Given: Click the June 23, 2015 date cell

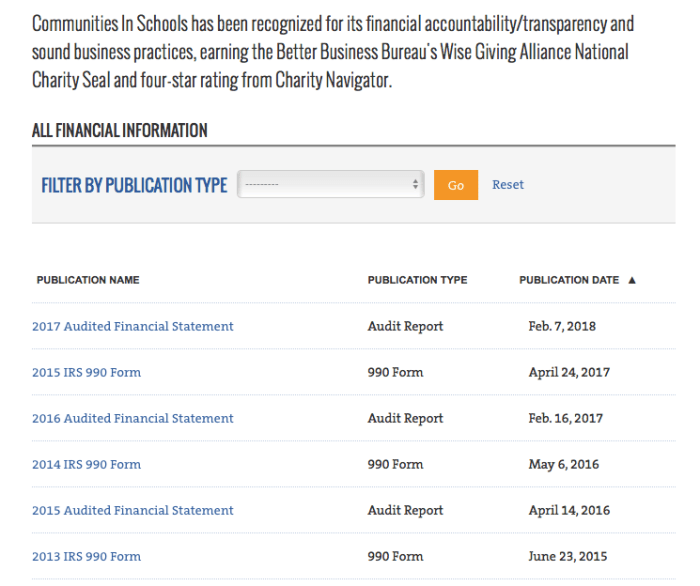Looking at the screenshot, I should 567,556.
